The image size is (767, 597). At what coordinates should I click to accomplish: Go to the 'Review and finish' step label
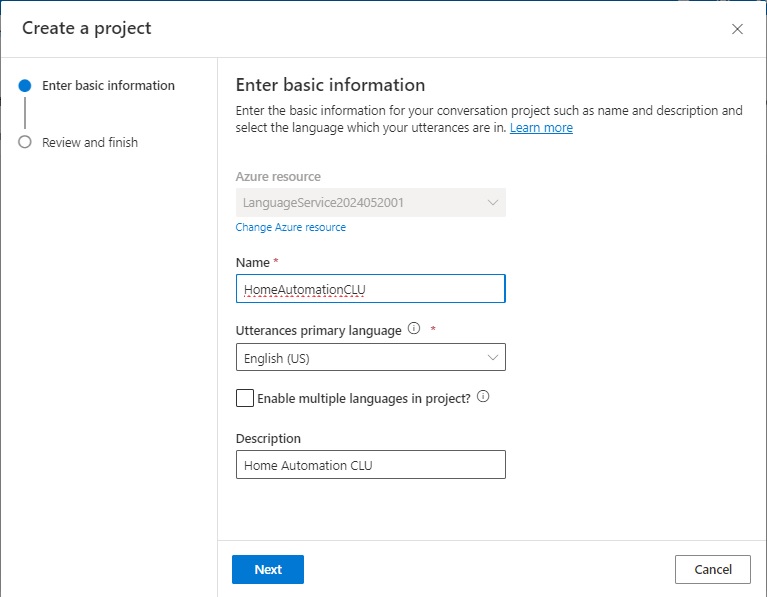tap(90, 142)
